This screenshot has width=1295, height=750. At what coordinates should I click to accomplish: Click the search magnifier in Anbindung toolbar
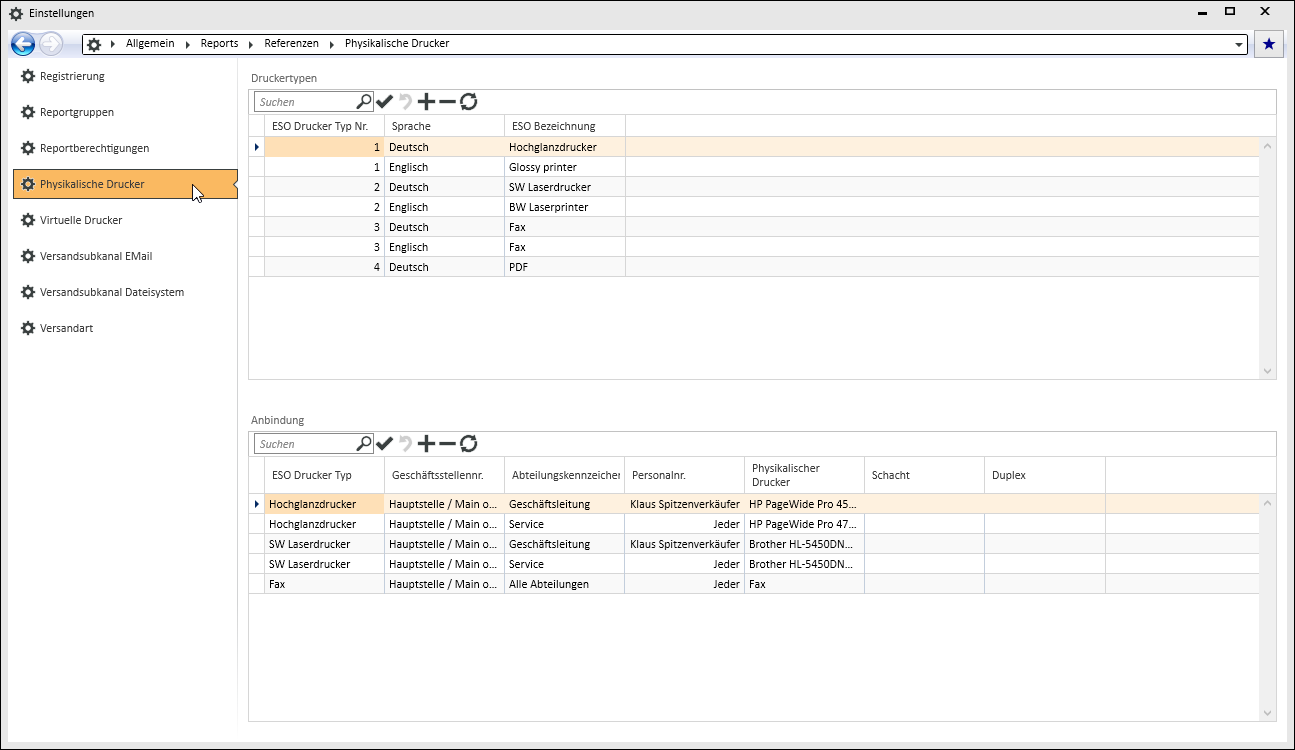[x=364, y=443]
